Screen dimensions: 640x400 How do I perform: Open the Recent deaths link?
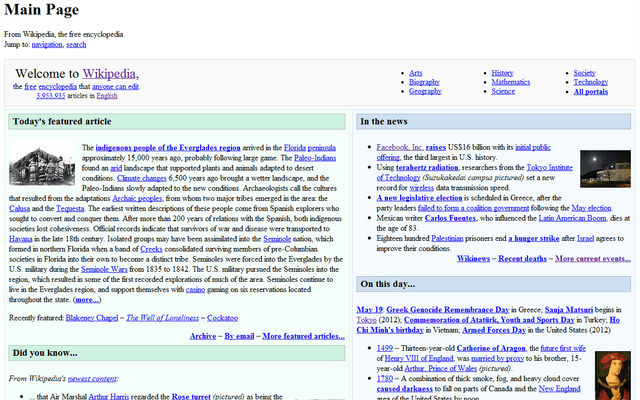pos(522,258)
